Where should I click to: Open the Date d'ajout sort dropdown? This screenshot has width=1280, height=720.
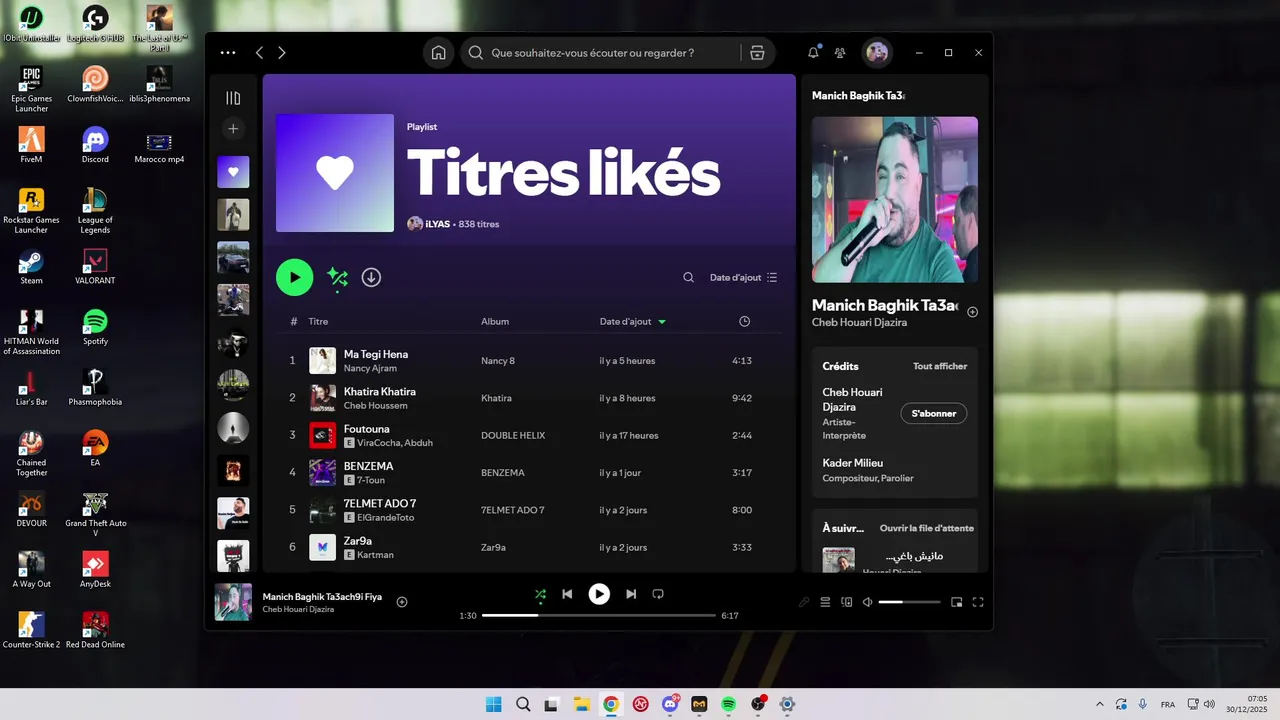[x=743, y=277]
